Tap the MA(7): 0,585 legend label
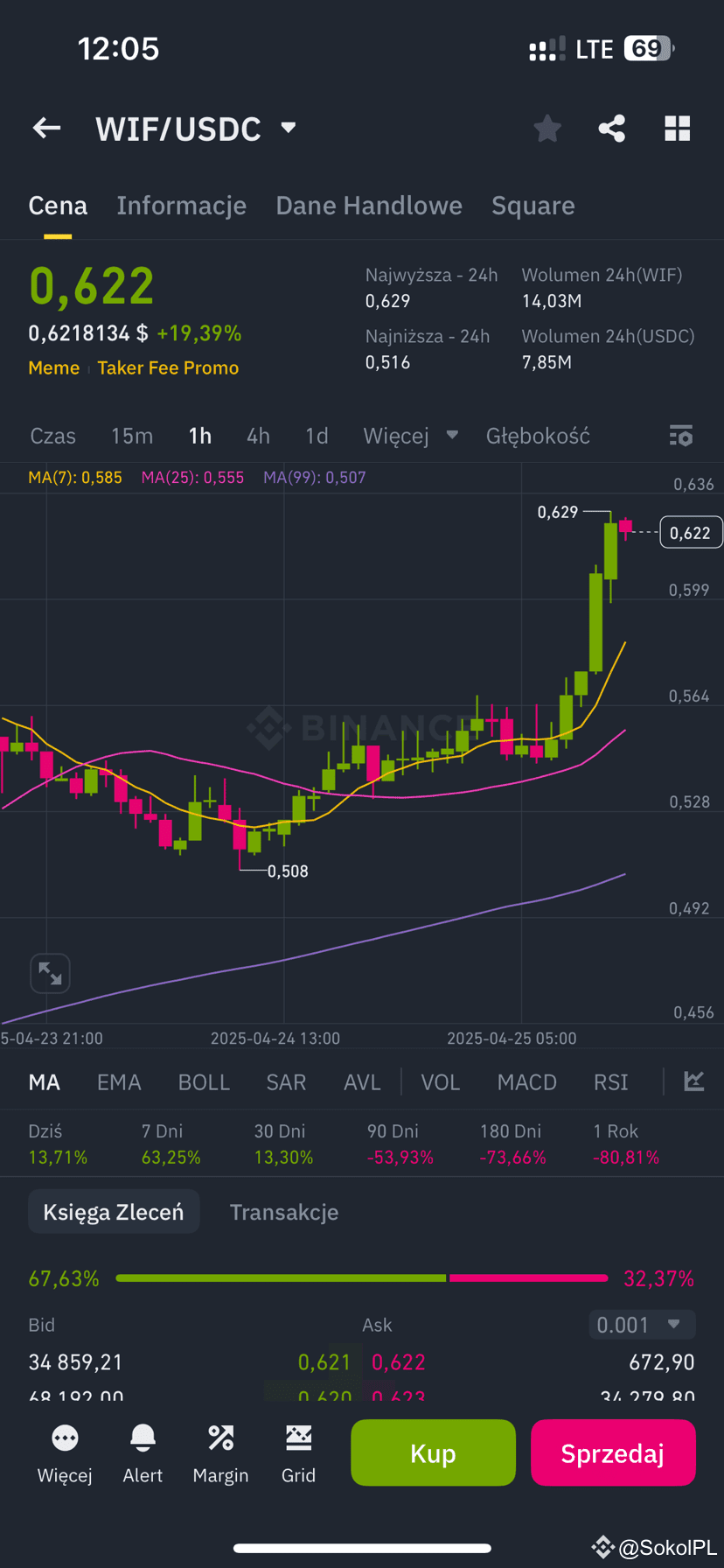Viewport: 724px width, 1568px height. tap(75, 477)
